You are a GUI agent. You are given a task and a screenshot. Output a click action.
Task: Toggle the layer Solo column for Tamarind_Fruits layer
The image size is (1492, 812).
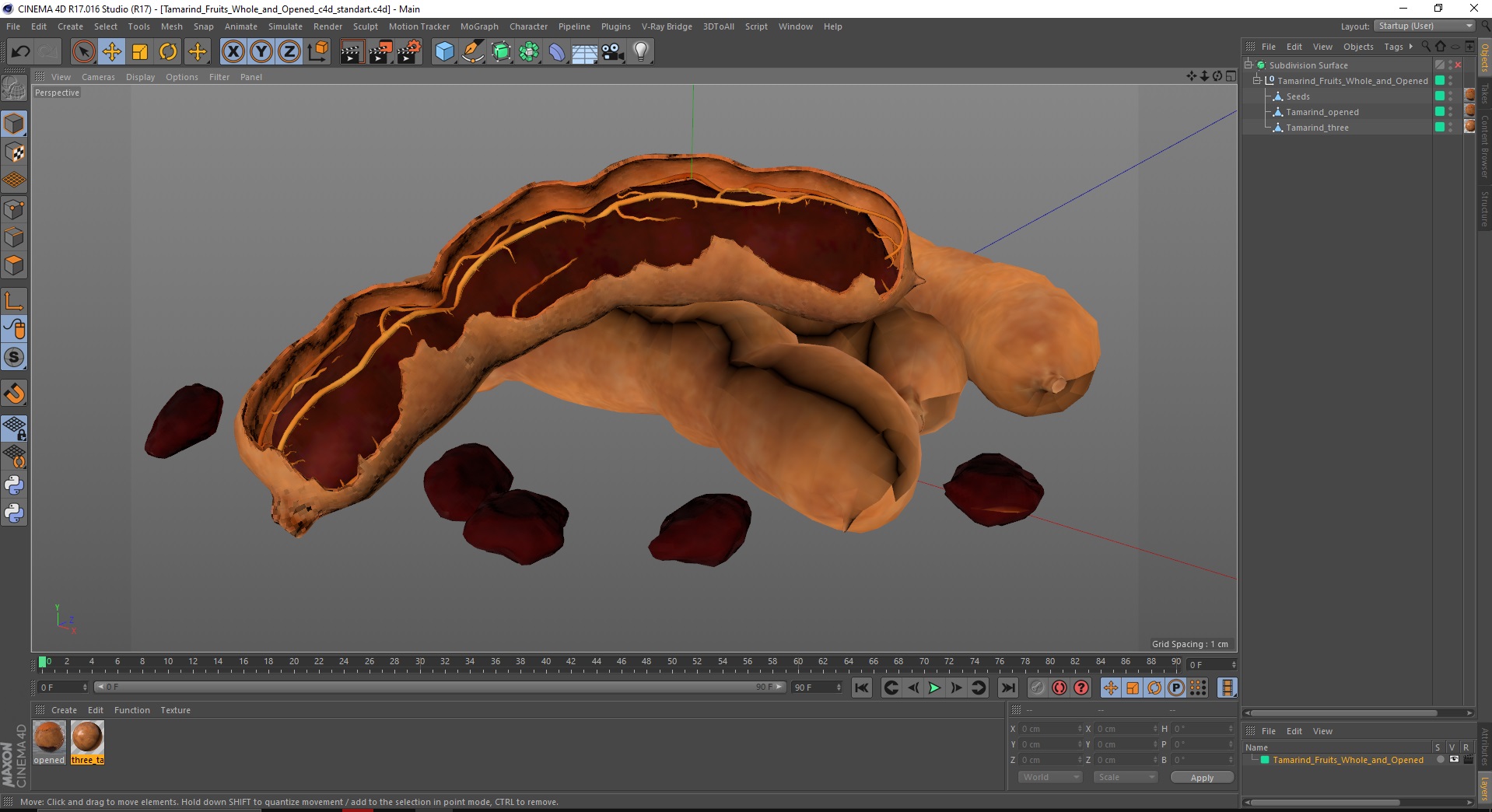[x=1440, y=760]
